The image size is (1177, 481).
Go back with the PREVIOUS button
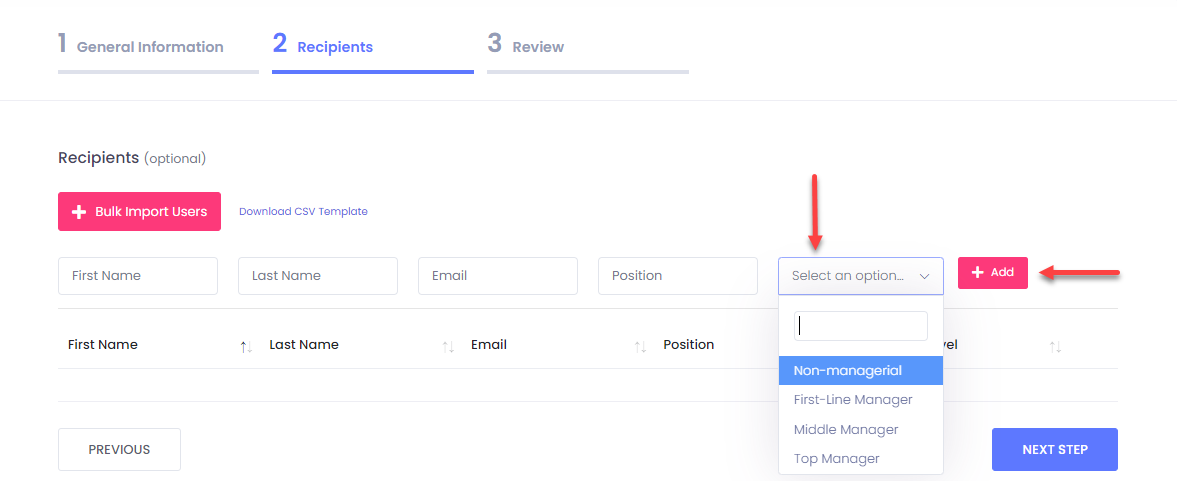pyautogui.click(x=119, y=449)
